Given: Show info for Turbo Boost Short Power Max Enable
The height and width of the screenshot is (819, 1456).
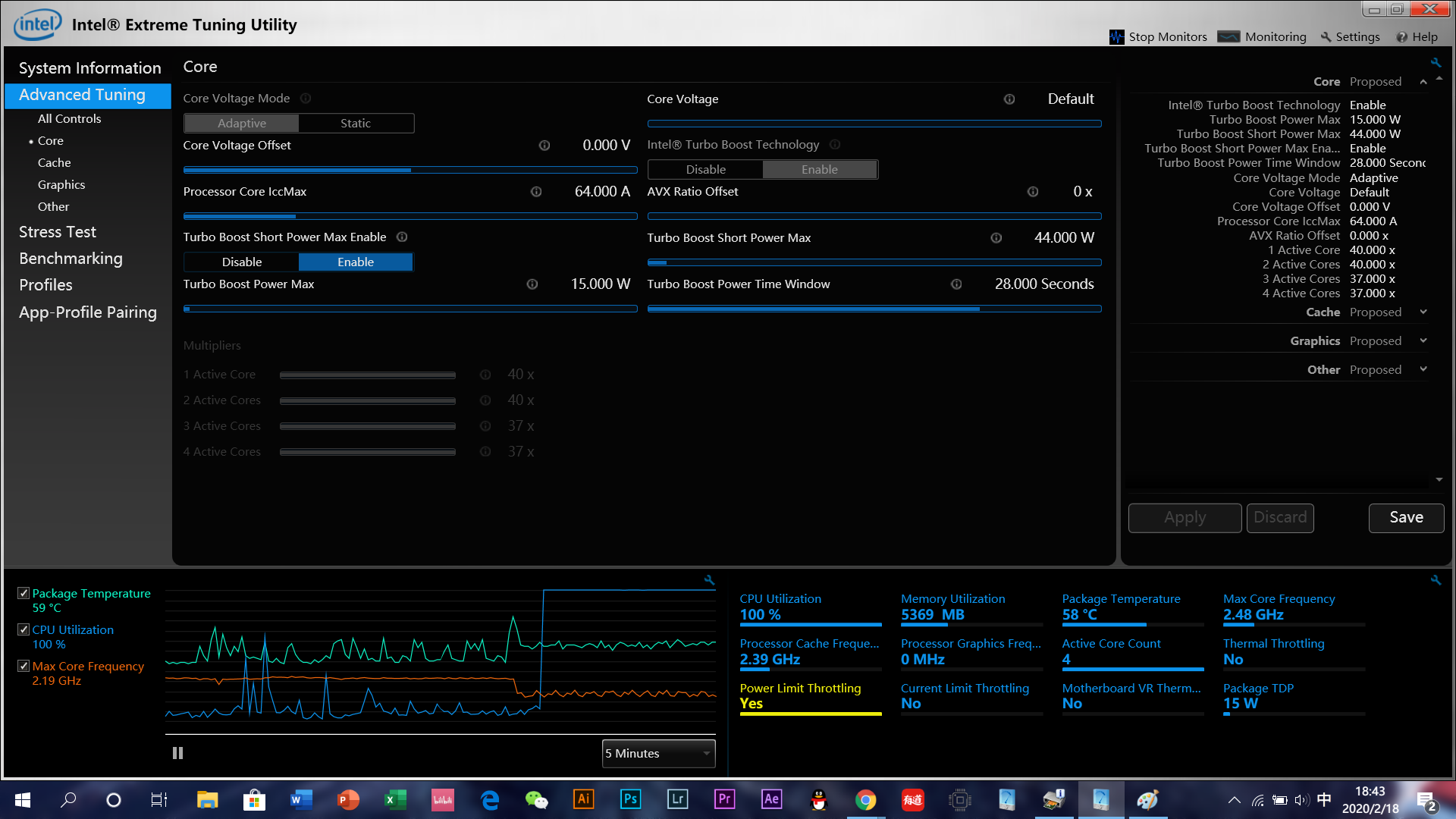Looking at the screenshot, I should coord(402,237).
